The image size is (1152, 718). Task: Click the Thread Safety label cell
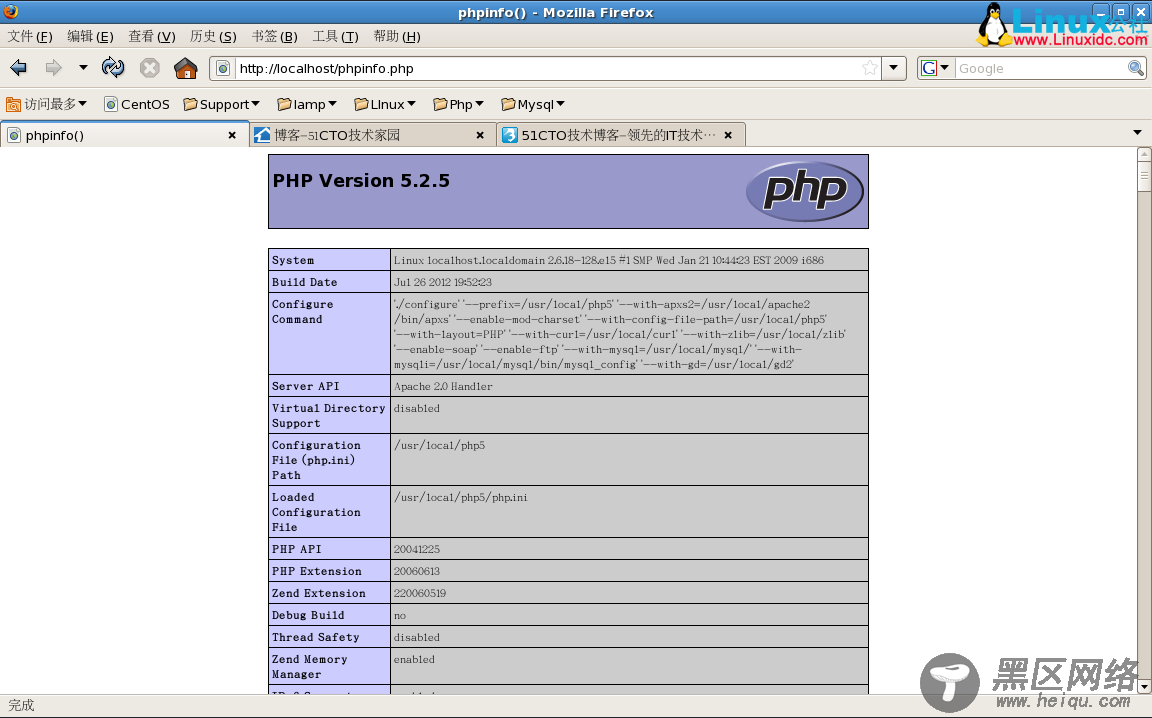click(x=329, y=637)
